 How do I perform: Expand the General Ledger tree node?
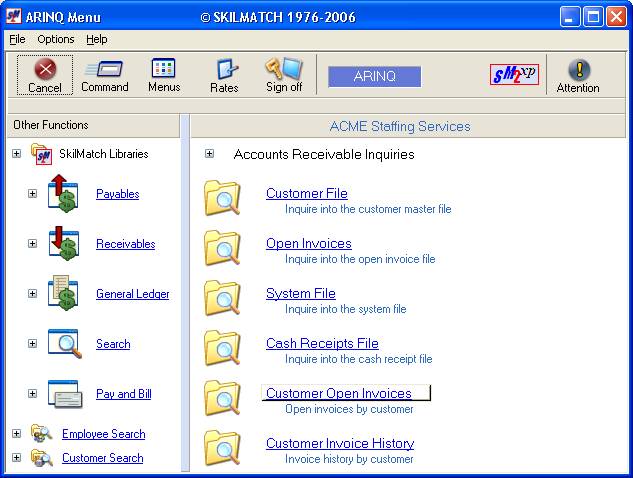pyautogui.click(x=33, y=294)
